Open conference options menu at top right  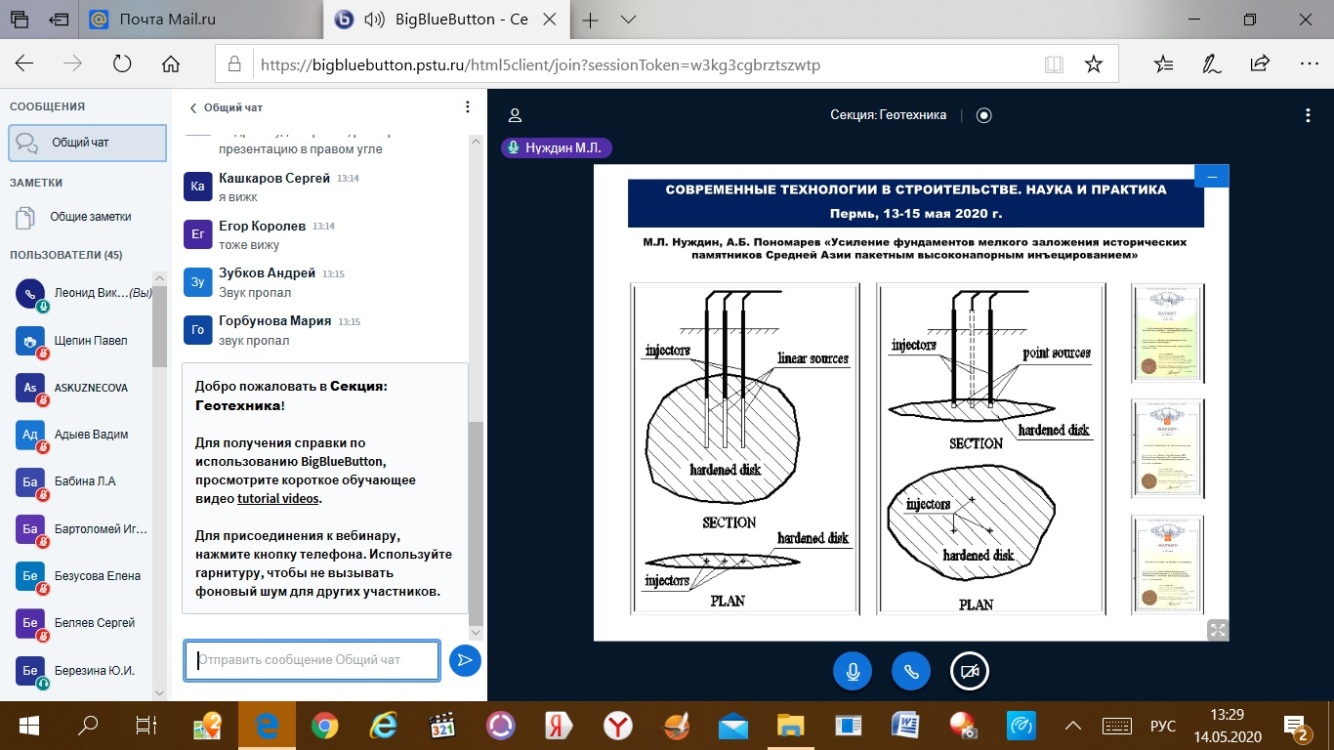tap(1307, 116)
